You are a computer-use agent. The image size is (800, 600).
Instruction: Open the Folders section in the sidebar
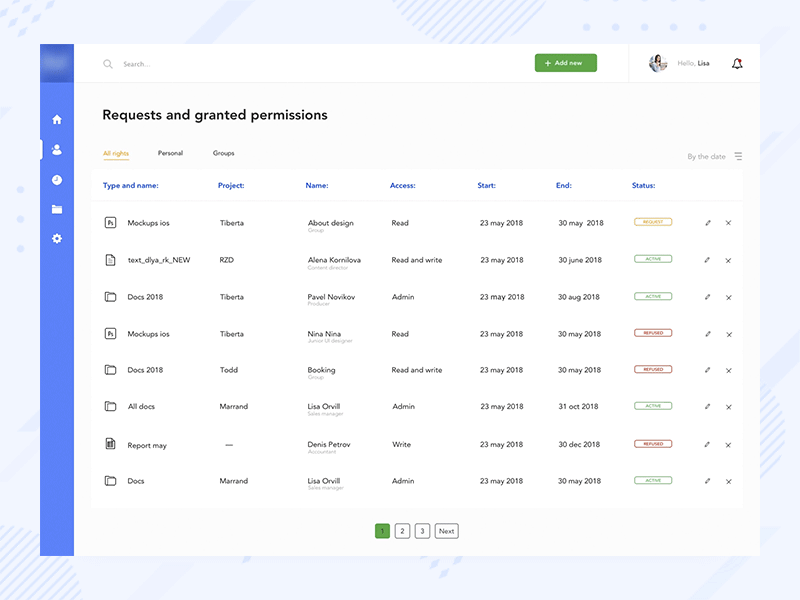click(x=57, y=209)
